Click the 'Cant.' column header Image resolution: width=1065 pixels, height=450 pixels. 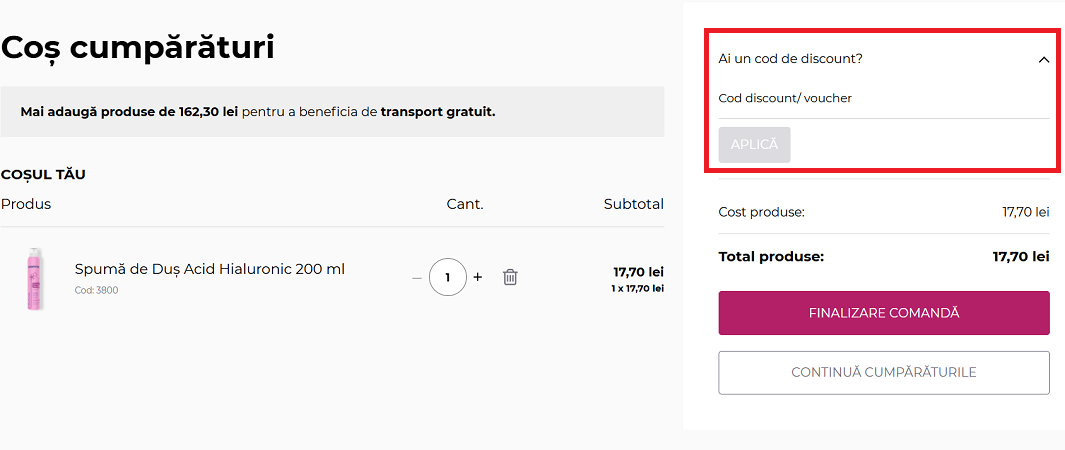(465, 204)
